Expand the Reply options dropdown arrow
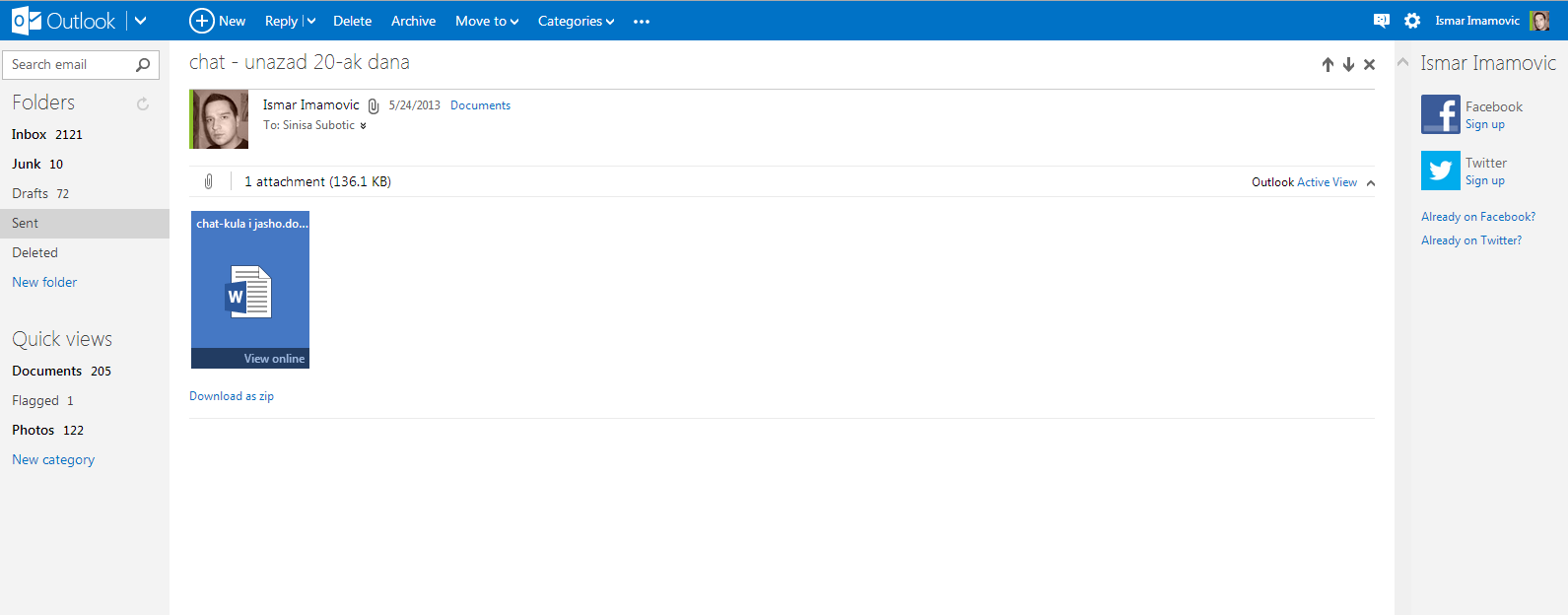Screen dimensions: 1568x615 (311, 21)
